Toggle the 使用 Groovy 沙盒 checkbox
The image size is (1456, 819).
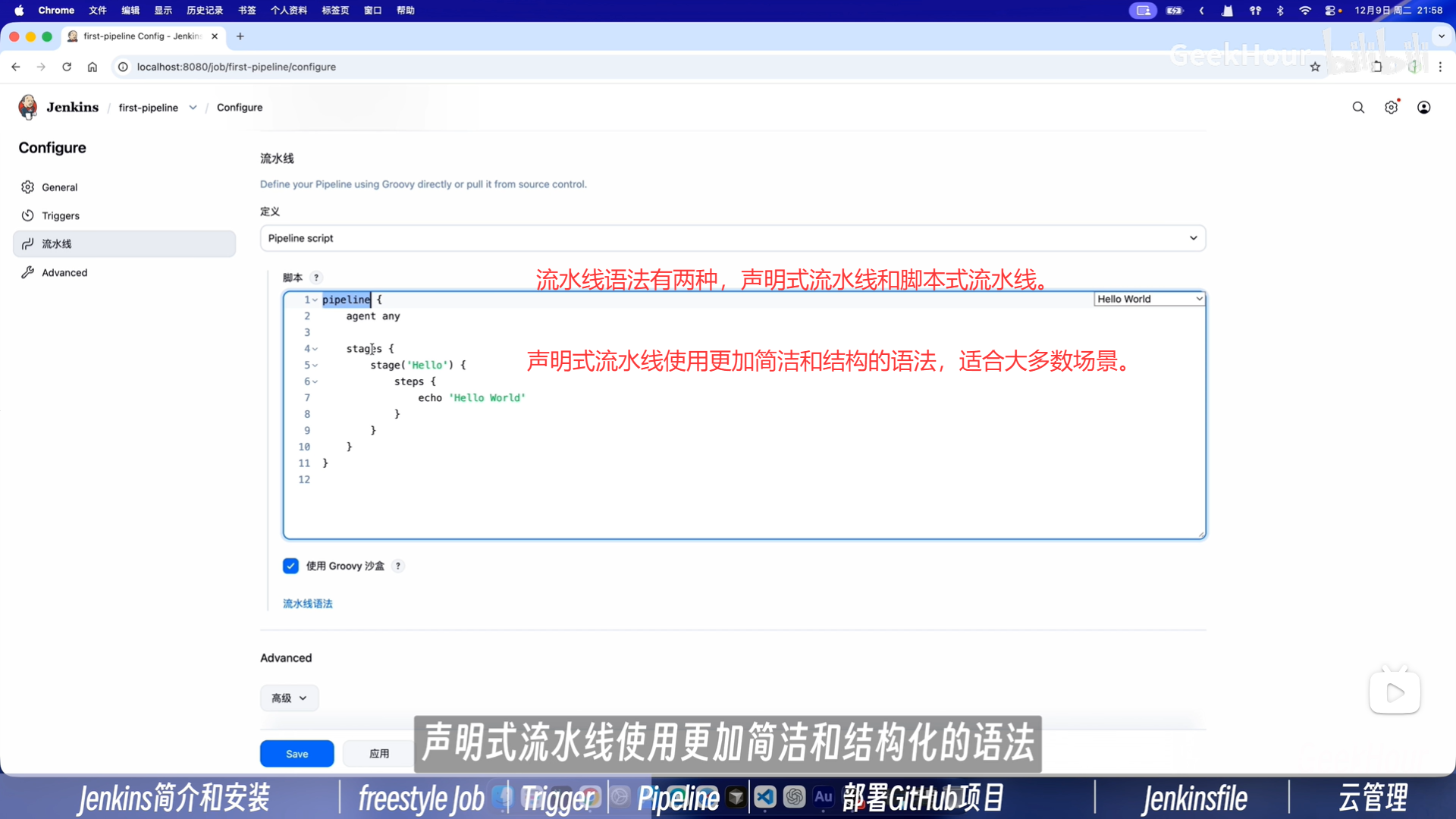[x=290, y=566]
